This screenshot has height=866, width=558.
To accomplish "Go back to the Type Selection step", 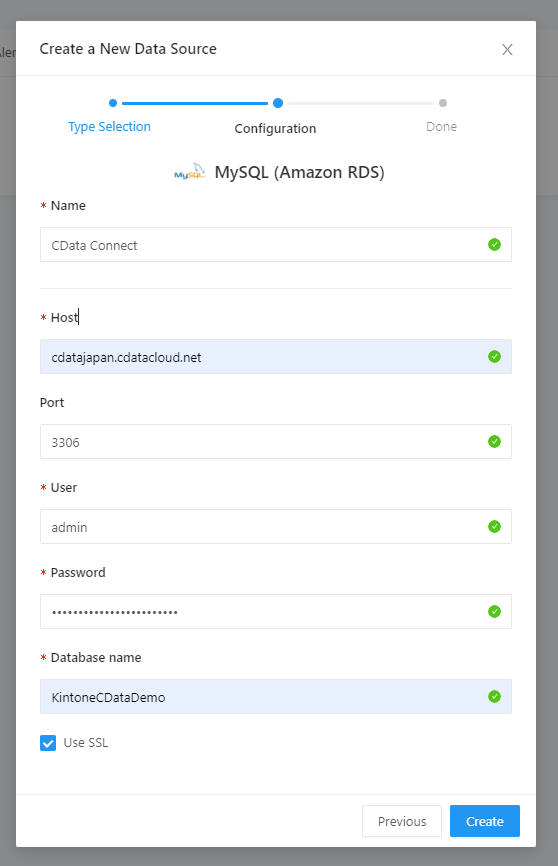I will click(x=109, y=126).
